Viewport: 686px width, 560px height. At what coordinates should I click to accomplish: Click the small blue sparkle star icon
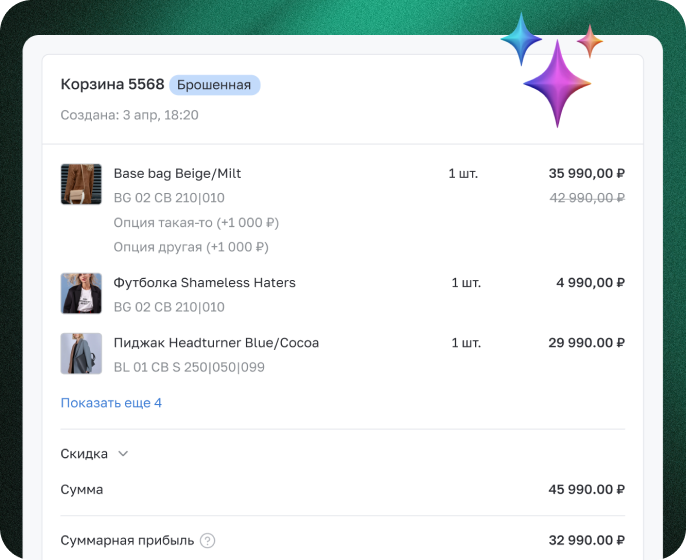coord(521,39)
